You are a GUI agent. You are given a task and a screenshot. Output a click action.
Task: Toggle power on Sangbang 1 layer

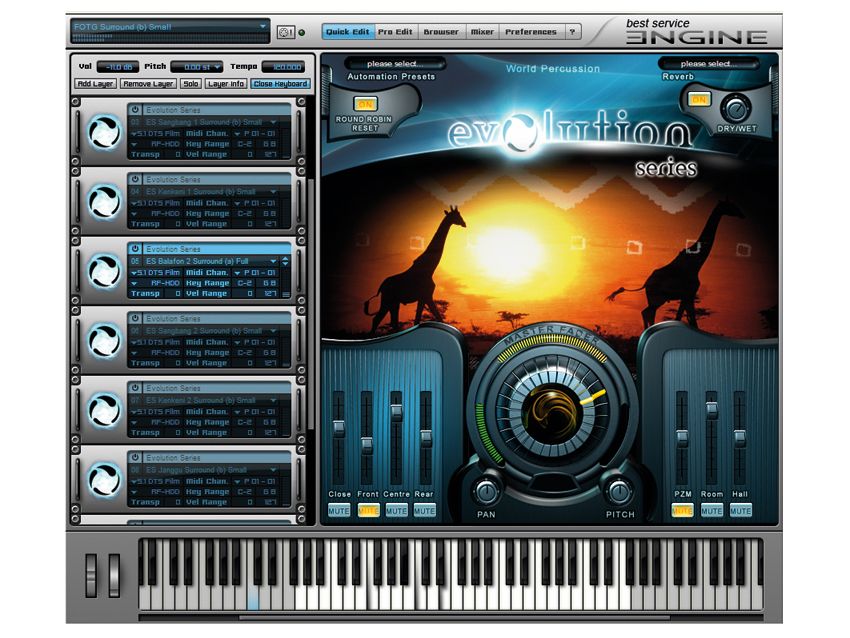tap(135, 109)
